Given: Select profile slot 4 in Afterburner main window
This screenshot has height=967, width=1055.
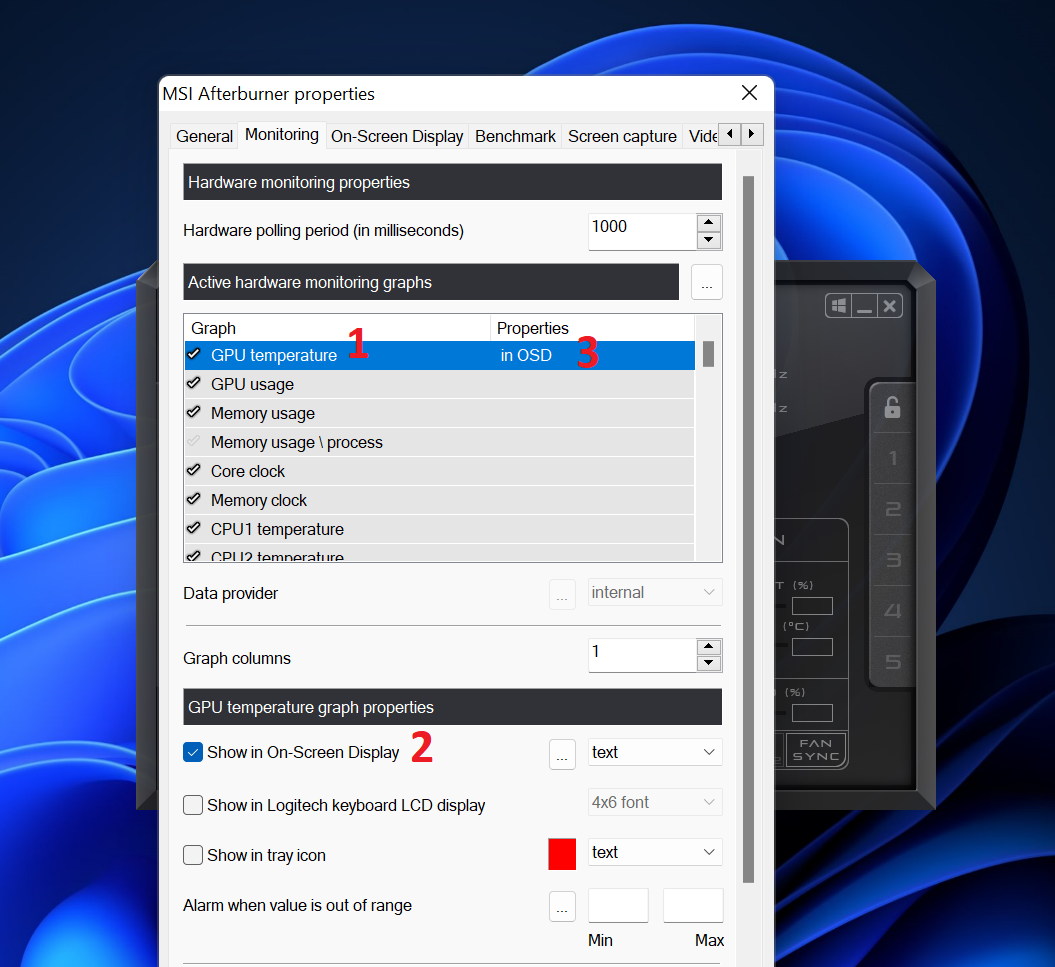Looking at the screenshot, I should coord(893,611).
